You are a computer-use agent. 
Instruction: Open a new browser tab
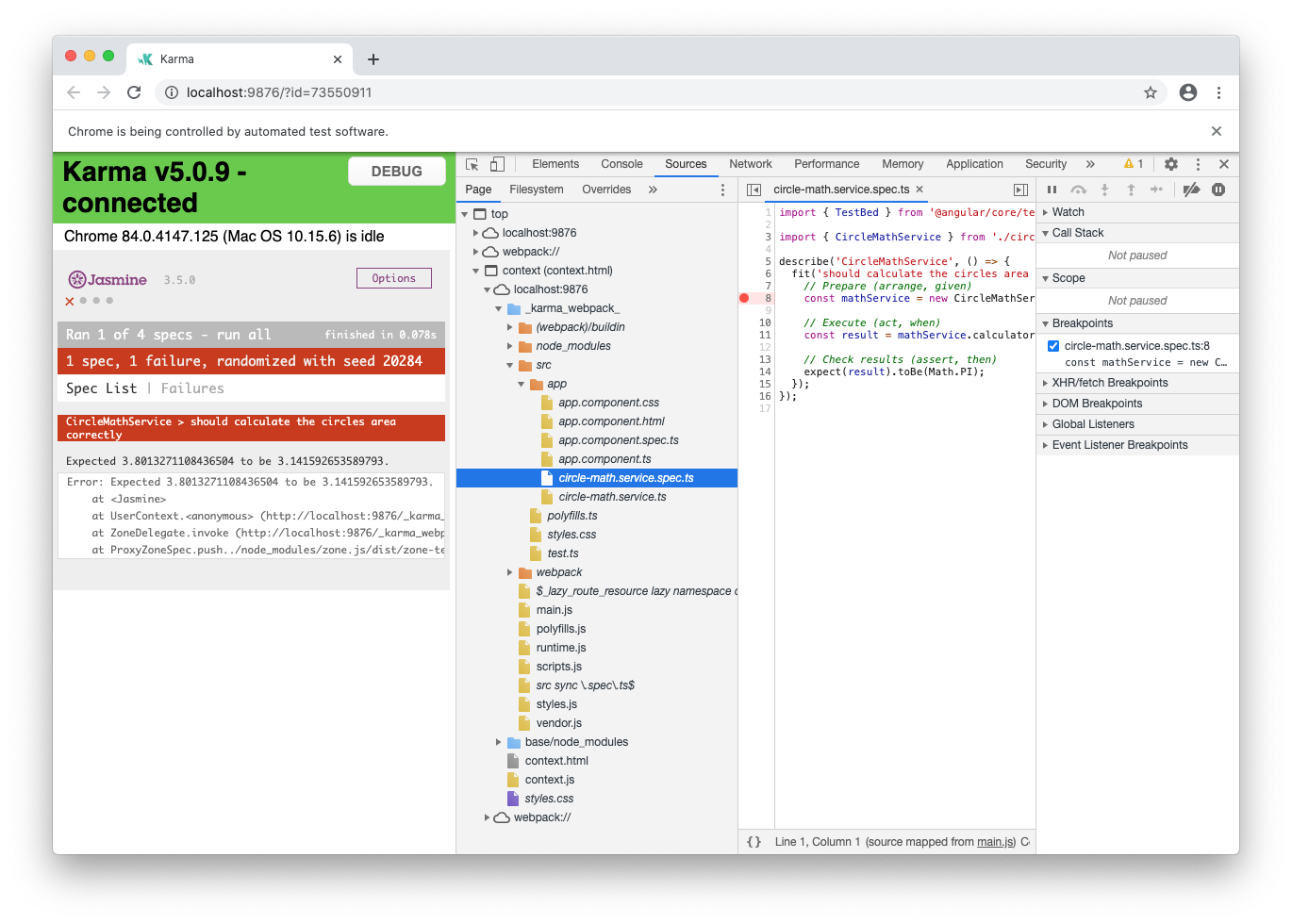click(373, 59)
